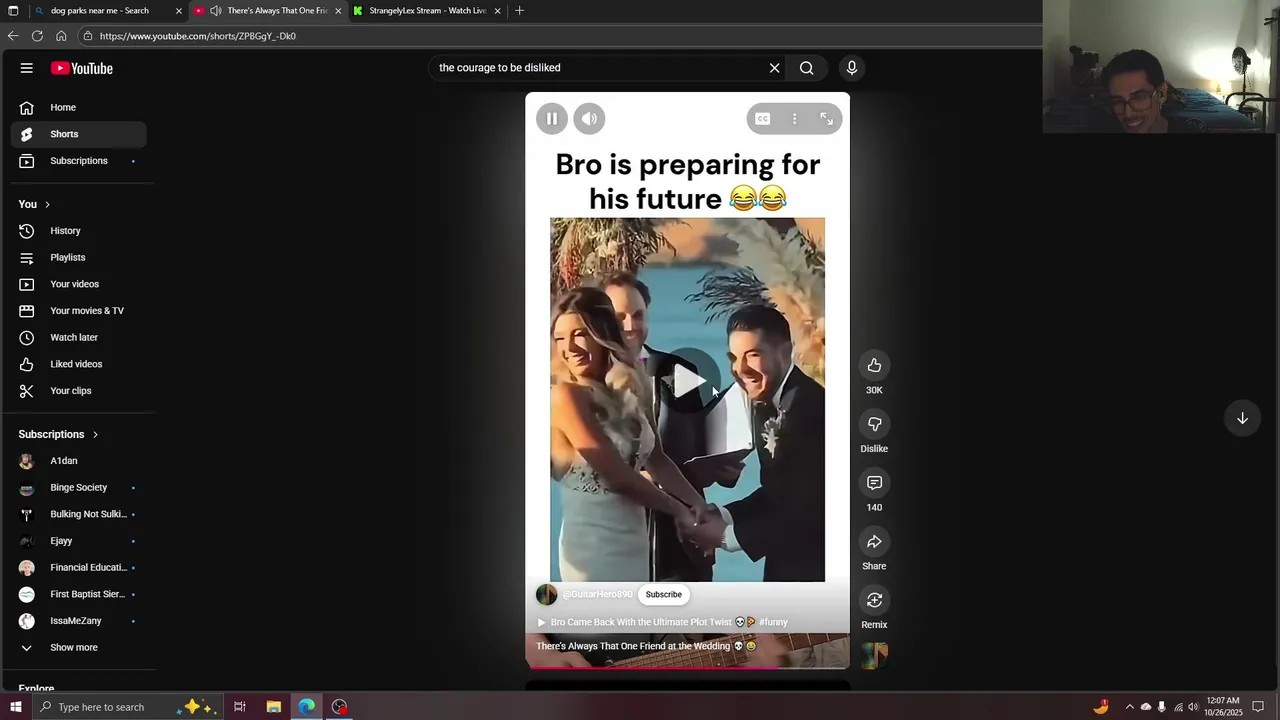Clear the search box text
This screenshot has height=720, width=1280.
click(x=774, y=68)
